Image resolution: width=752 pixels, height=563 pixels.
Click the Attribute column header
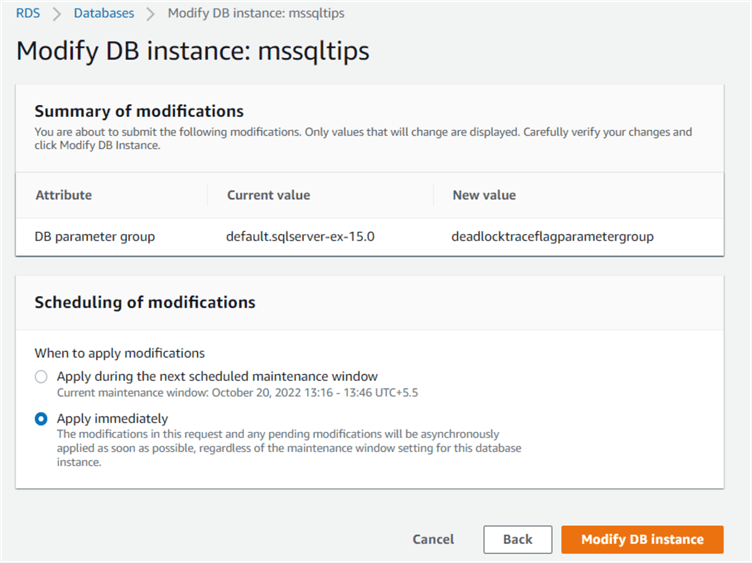tap(63, 195)
